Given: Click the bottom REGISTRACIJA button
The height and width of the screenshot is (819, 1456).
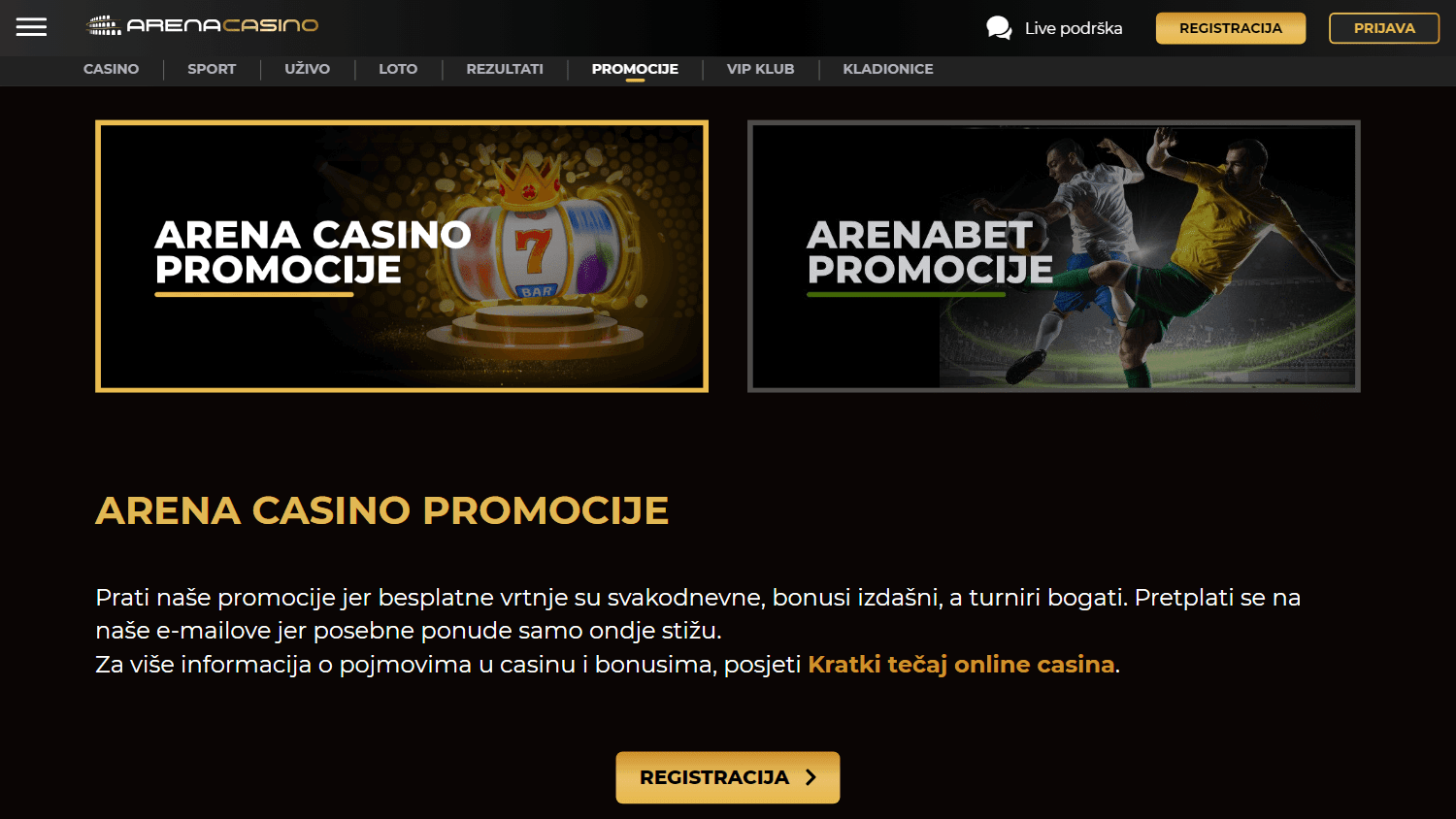Looking at the screenshot, I should tap(728, 777).
